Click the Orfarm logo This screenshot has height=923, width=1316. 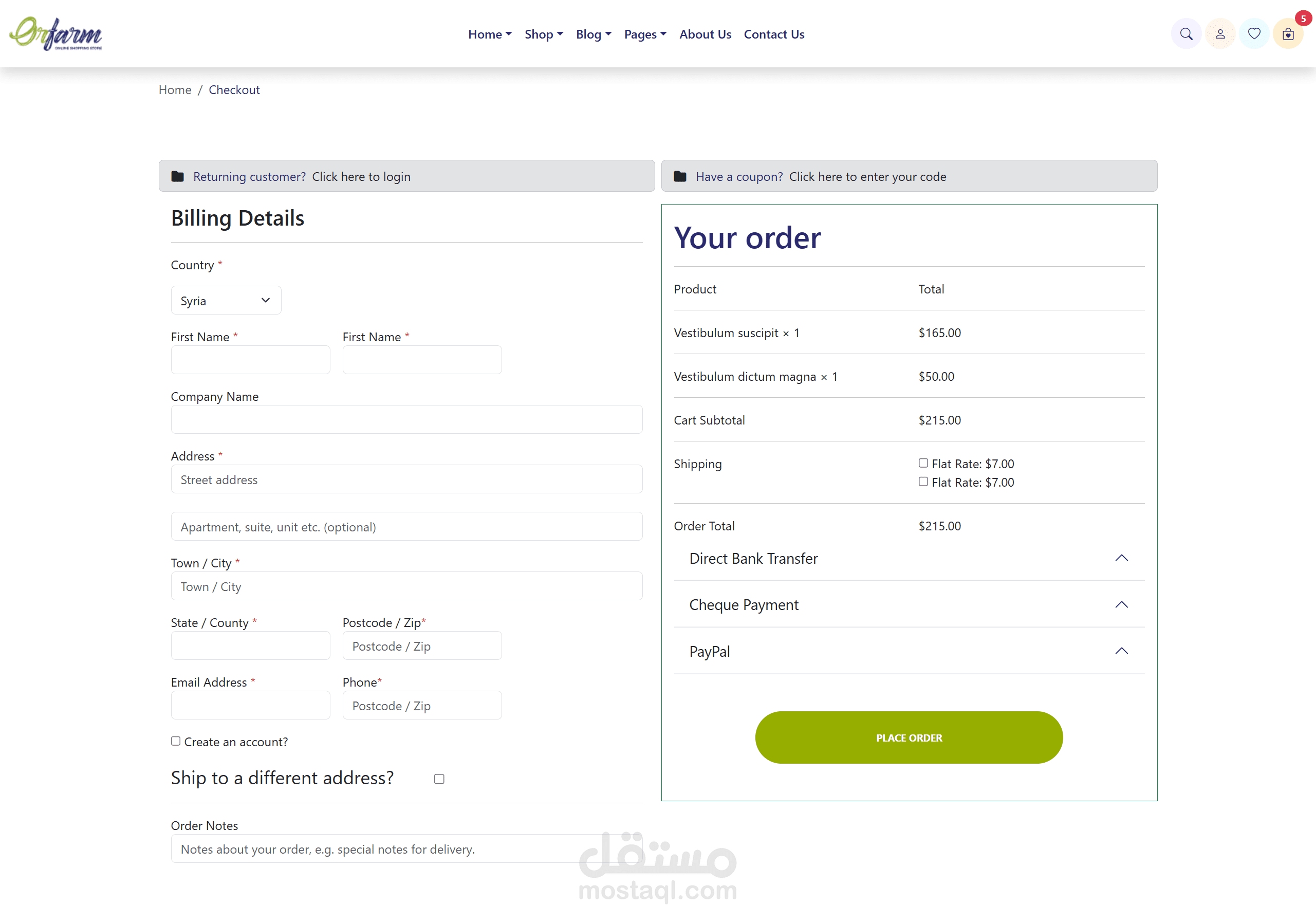point(55,33)
